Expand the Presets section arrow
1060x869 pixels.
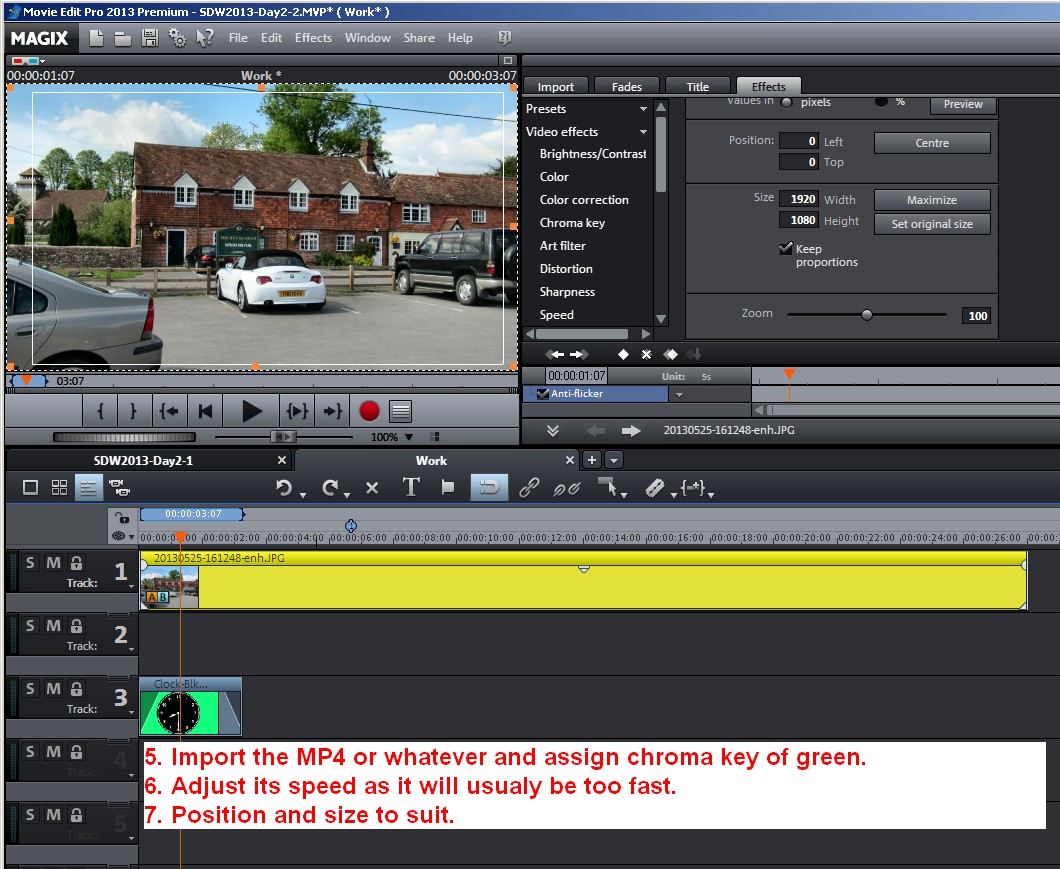click(644, 109)
